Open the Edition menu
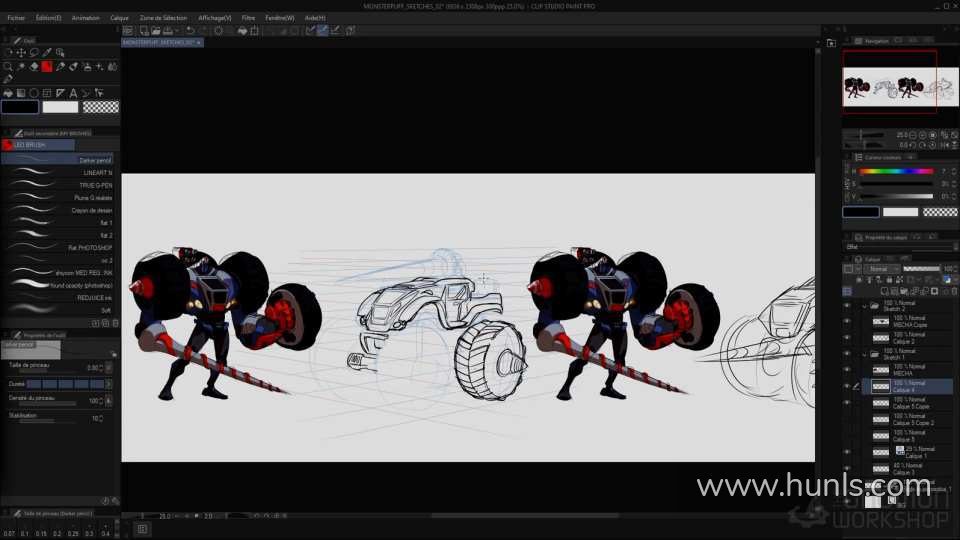 tap(48, 18)
